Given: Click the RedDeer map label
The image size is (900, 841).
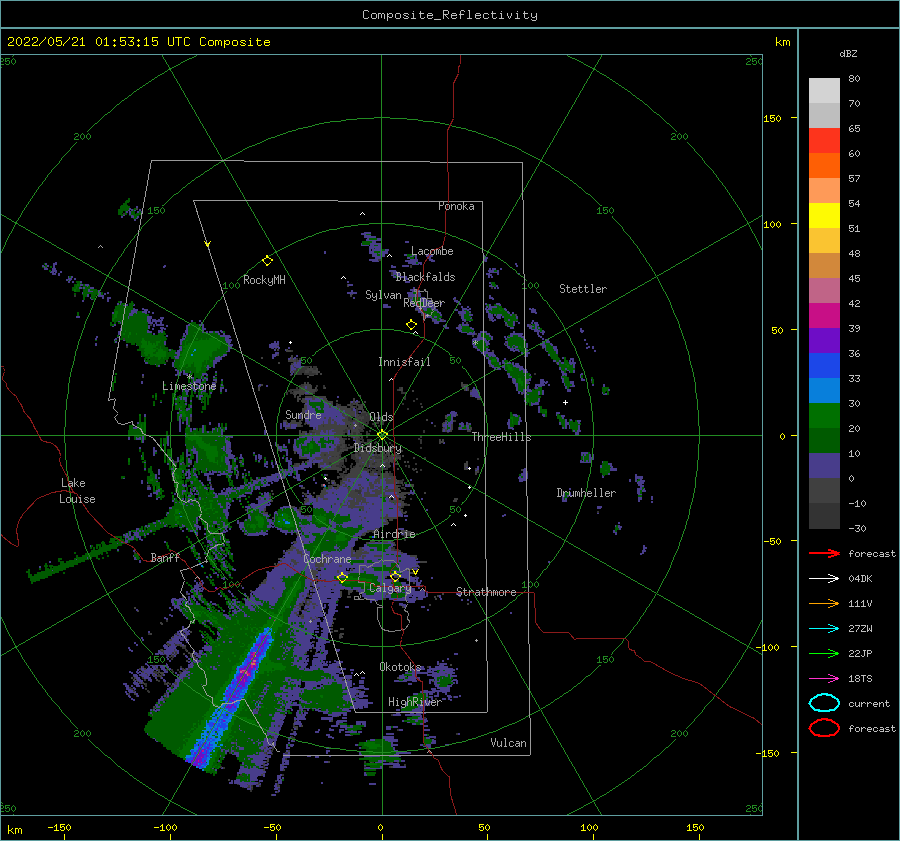Looking at the screenshot, I should pyautogui.click(x=424, y=303).
